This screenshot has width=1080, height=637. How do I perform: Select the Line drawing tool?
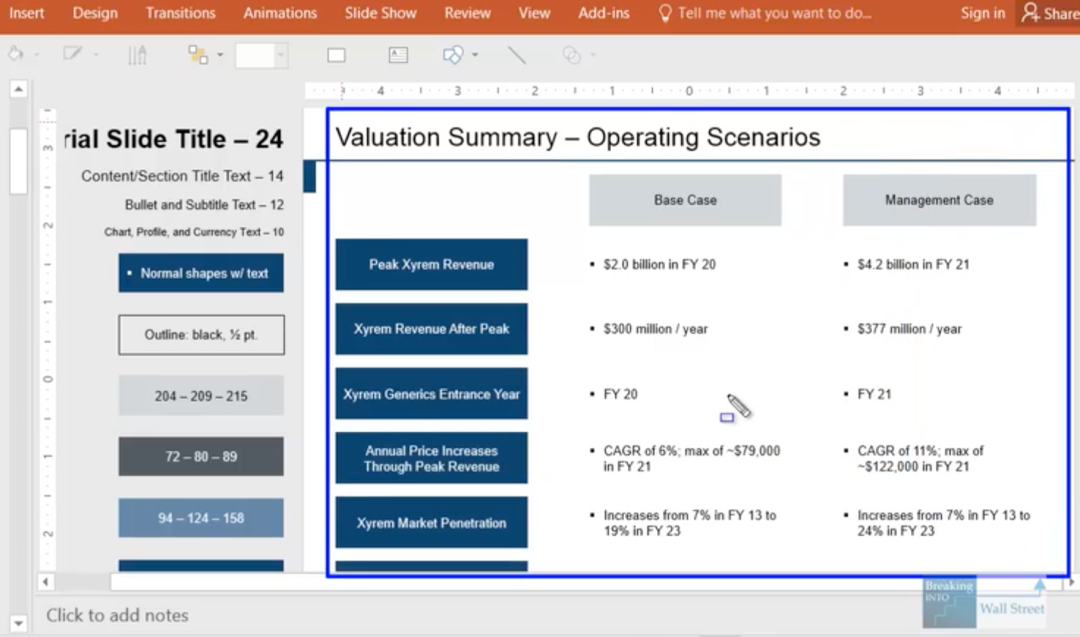click(x=517, y=55)
